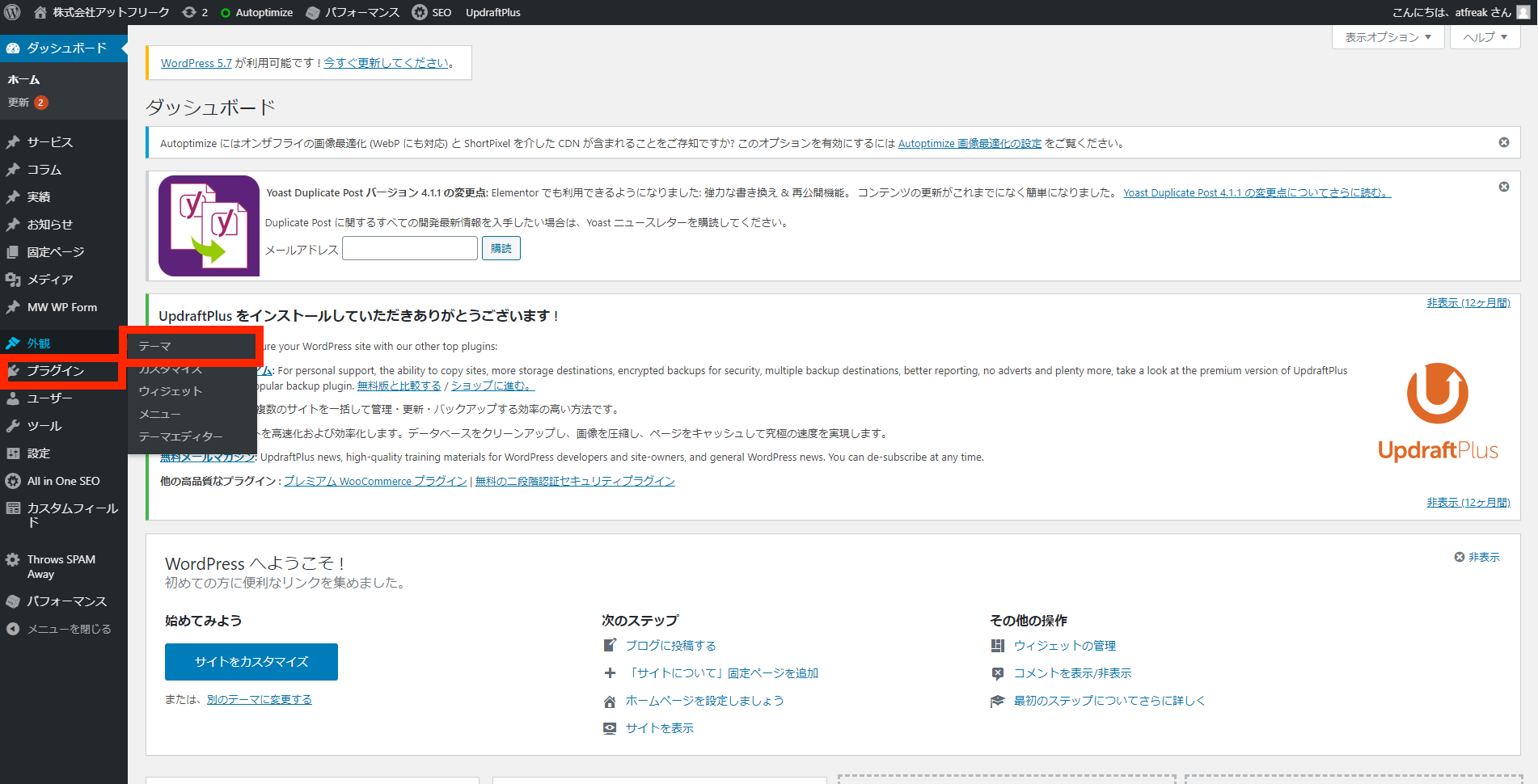Click the 購読 subscribe button
The width and height of the screenshot is (1538, 784).
[501, 248]
